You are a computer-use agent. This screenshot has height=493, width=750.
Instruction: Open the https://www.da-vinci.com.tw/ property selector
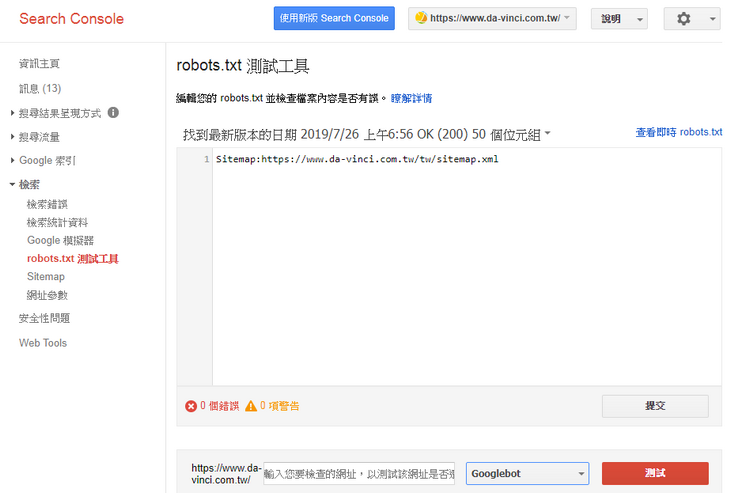click(492, 19)
